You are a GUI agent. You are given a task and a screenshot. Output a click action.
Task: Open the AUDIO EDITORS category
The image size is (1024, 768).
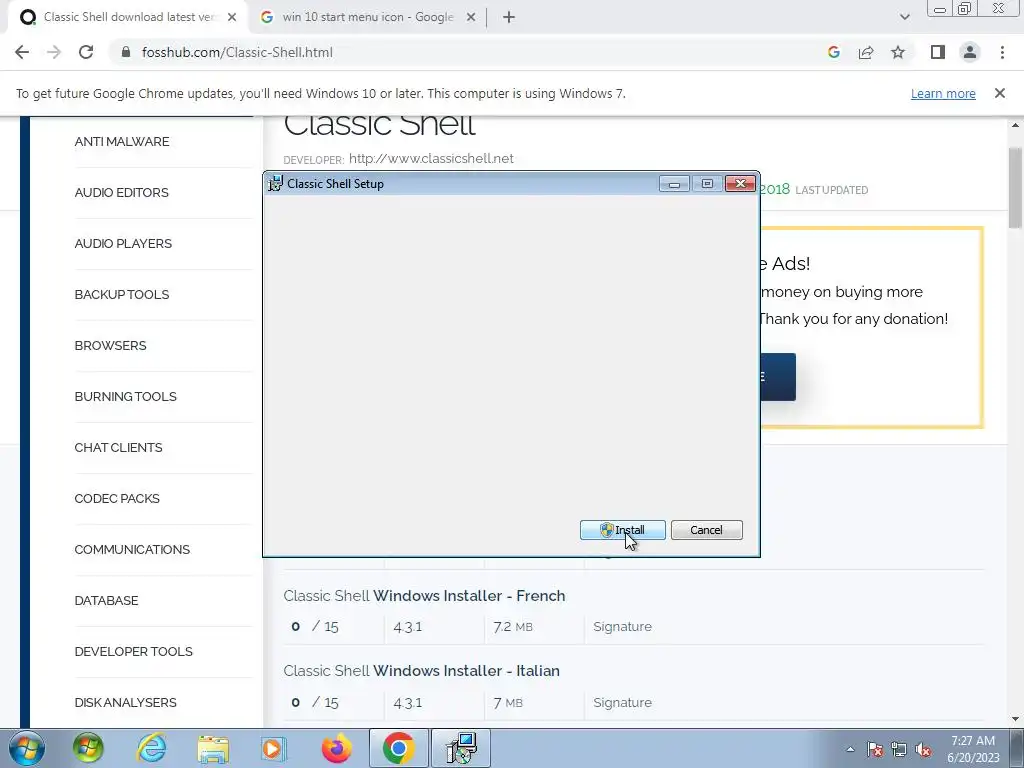pyautogui.click(x=121, y=193)
